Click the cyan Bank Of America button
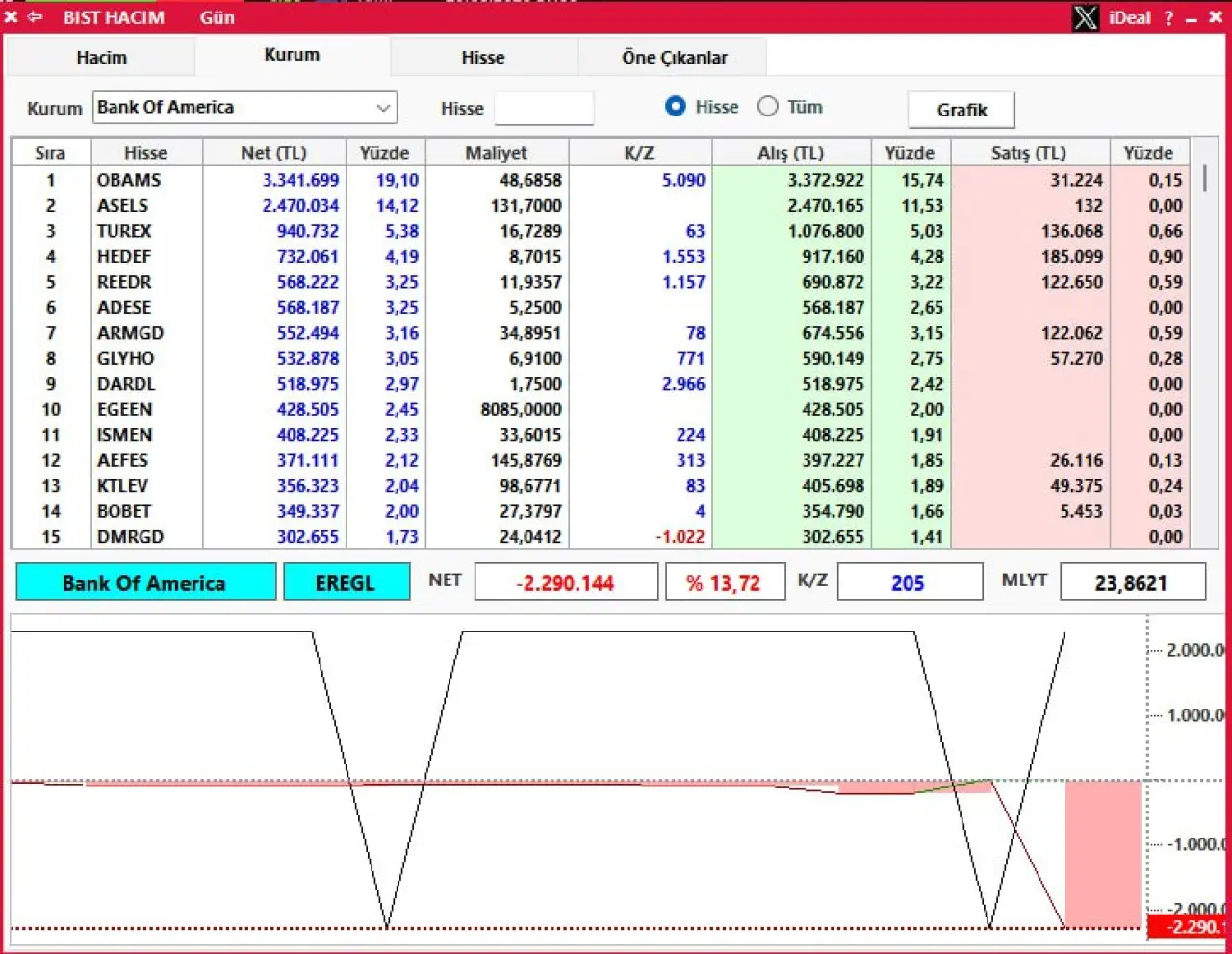 point(145,582)
